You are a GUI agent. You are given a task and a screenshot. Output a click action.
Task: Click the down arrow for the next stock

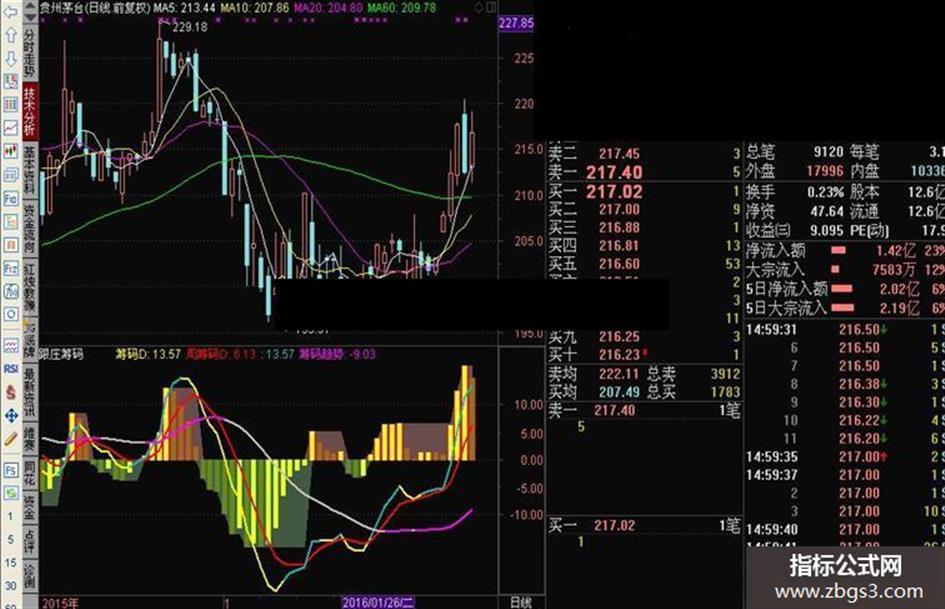pos(10,58)
